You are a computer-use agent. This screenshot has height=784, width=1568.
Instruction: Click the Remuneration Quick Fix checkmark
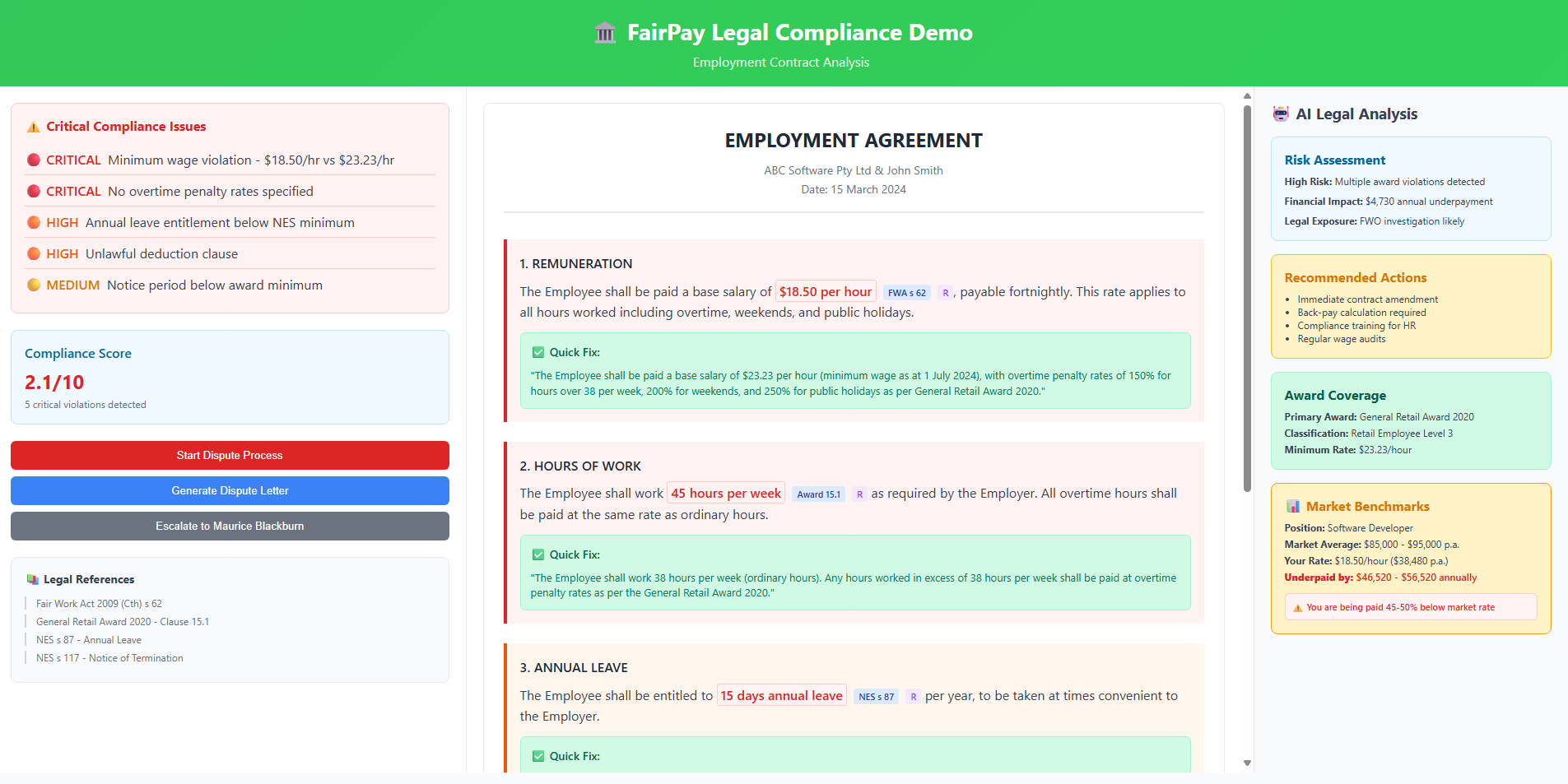tap(538, 352)
